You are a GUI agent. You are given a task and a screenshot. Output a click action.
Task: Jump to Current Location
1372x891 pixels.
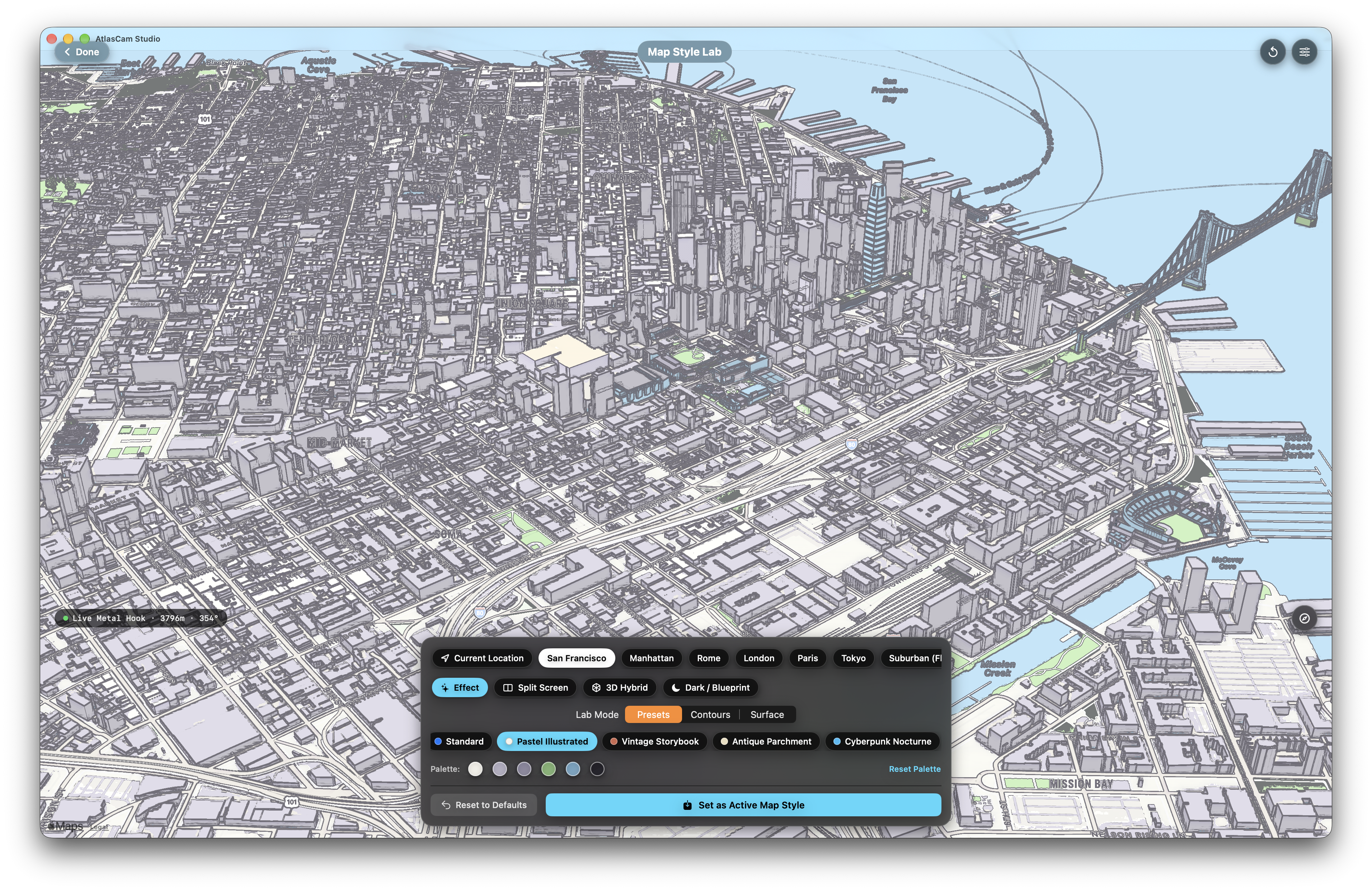pyautogui.click(x=482, y=658)
